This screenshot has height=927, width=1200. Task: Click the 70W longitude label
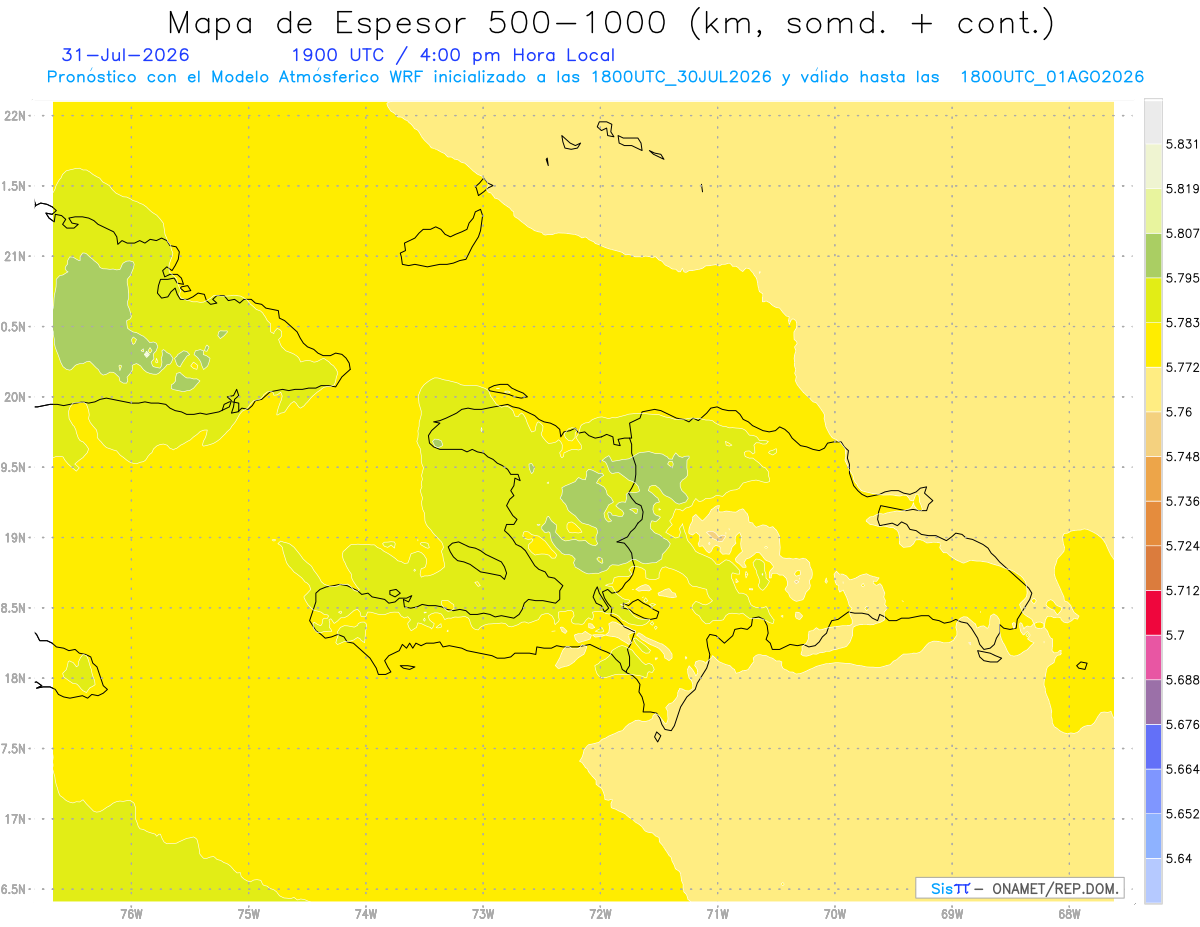click(834, 914)
